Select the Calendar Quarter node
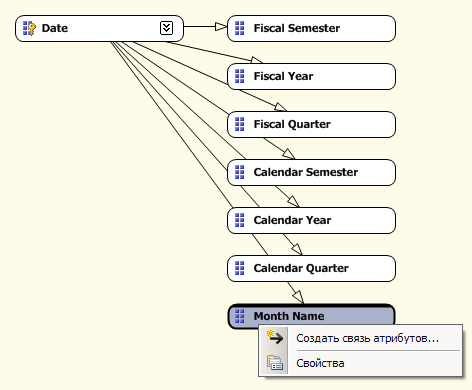Image resolution: width=472 pixels, height=390 pixels. (311, 268)
